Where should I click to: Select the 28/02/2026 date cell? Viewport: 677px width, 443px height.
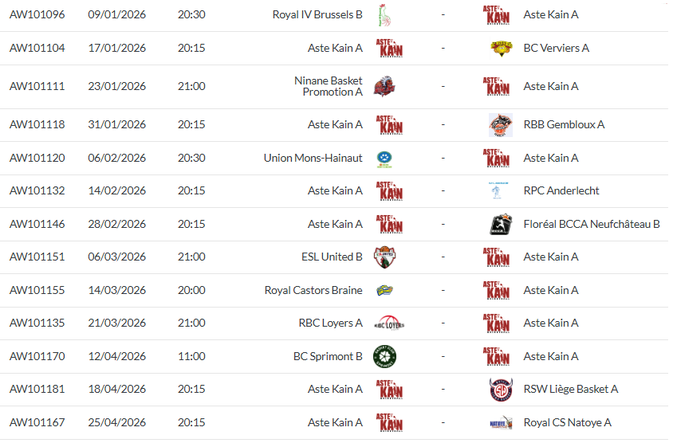tap(117, 224)
